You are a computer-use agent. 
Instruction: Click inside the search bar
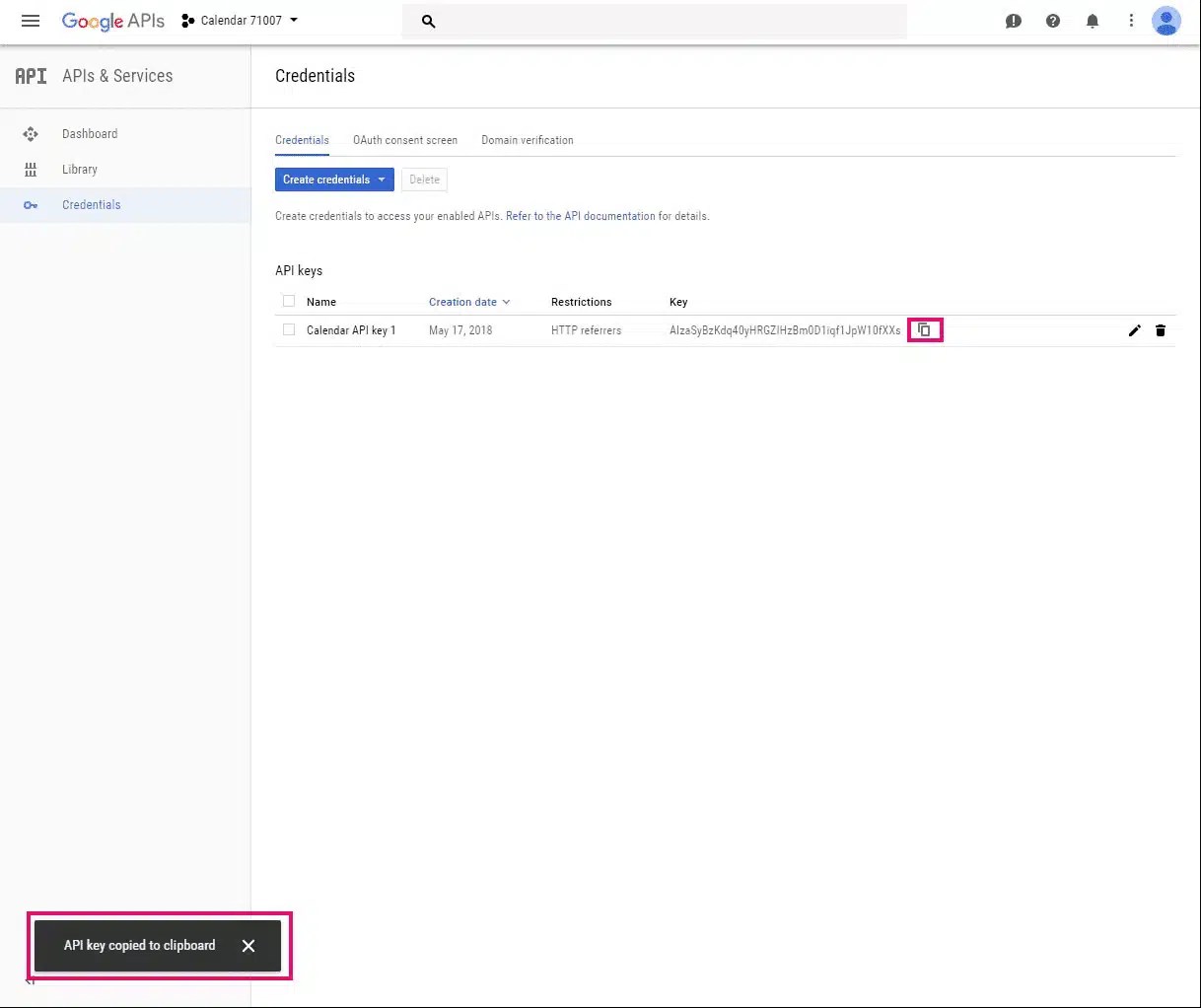(655, 21)
